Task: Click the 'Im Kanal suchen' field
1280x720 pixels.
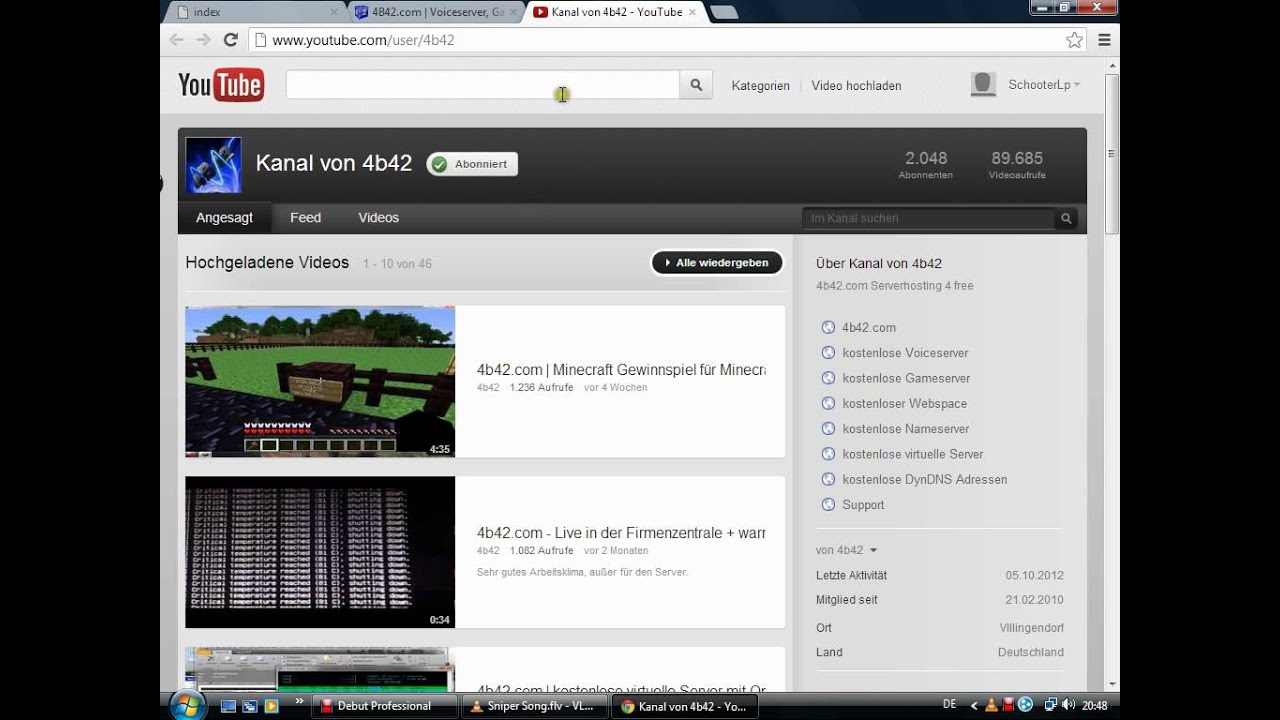Action: tap(928, 218)
